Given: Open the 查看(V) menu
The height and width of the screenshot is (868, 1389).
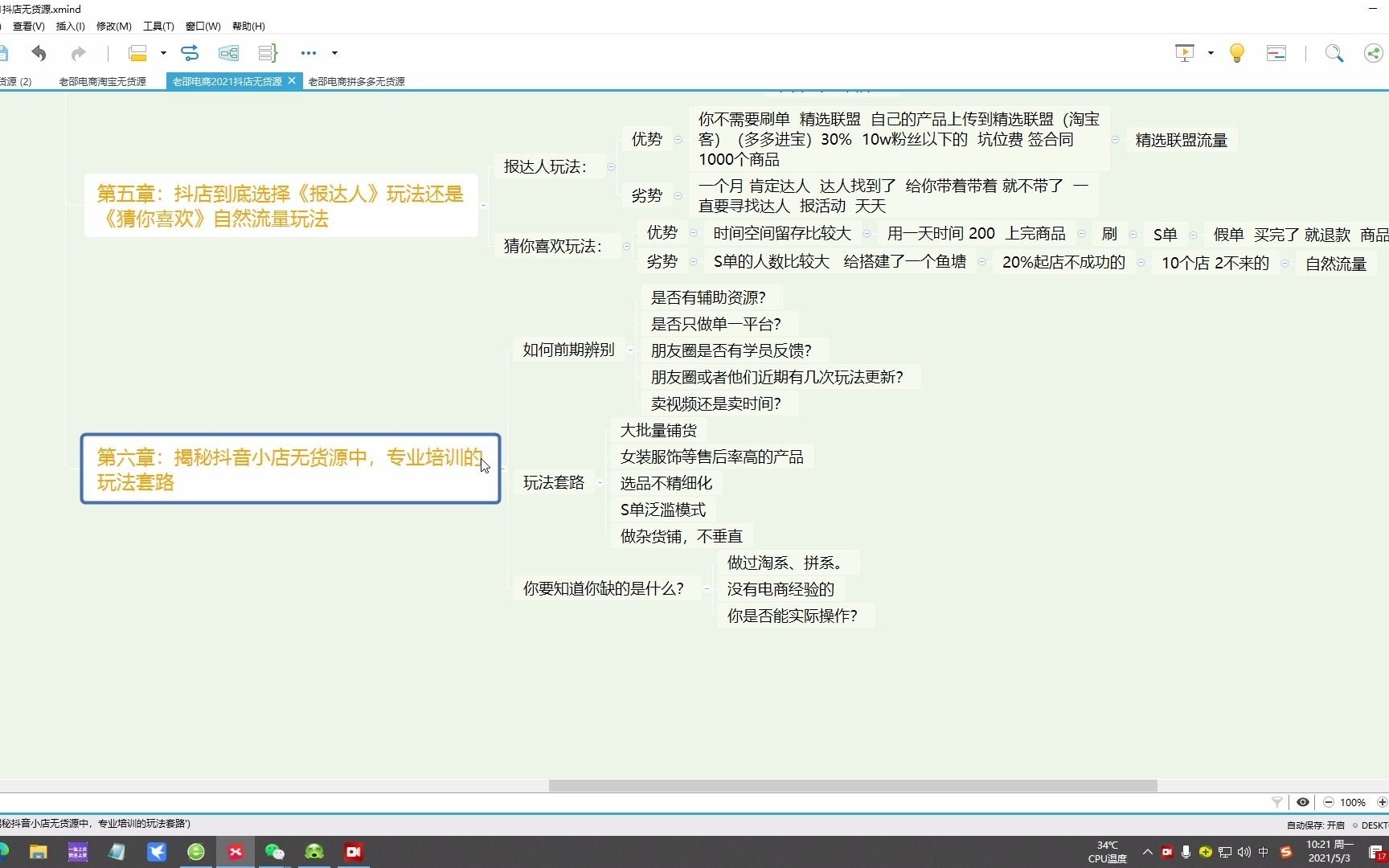Looking at the screenshot, I should (x=28, y=27).
